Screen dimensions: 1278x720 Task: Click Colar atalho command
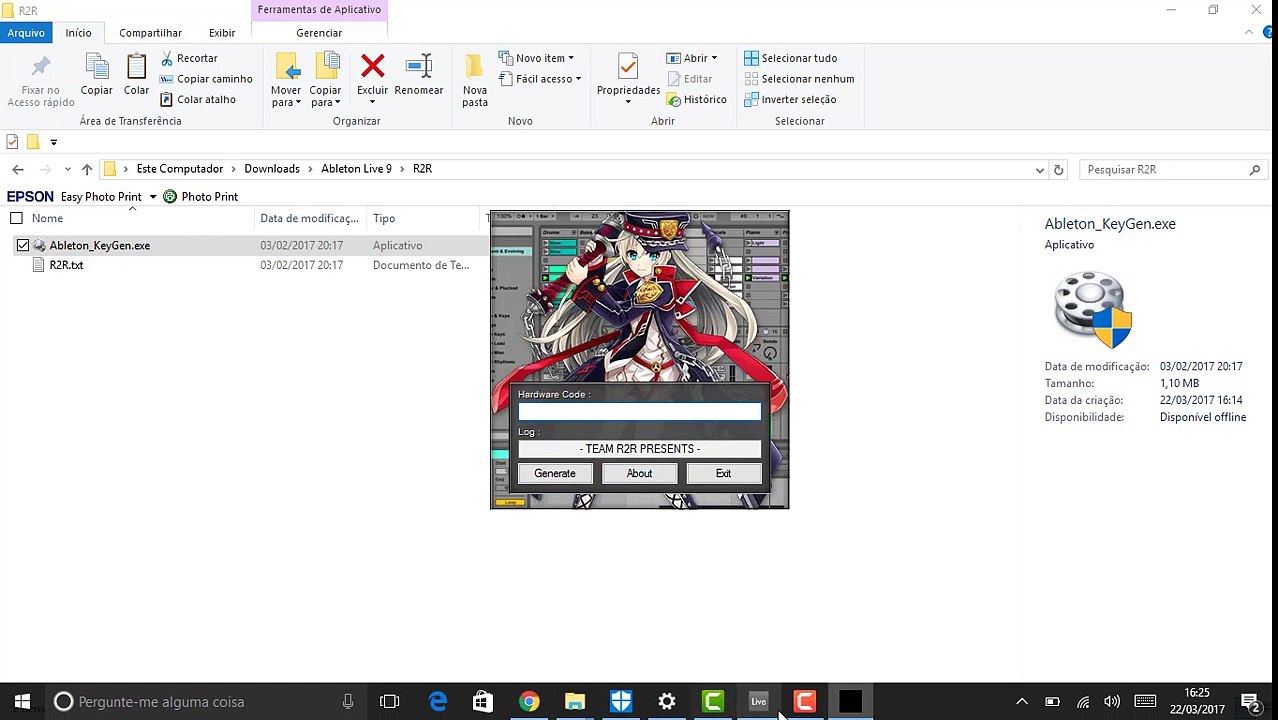pyautogui.click(x=198, y=99)
